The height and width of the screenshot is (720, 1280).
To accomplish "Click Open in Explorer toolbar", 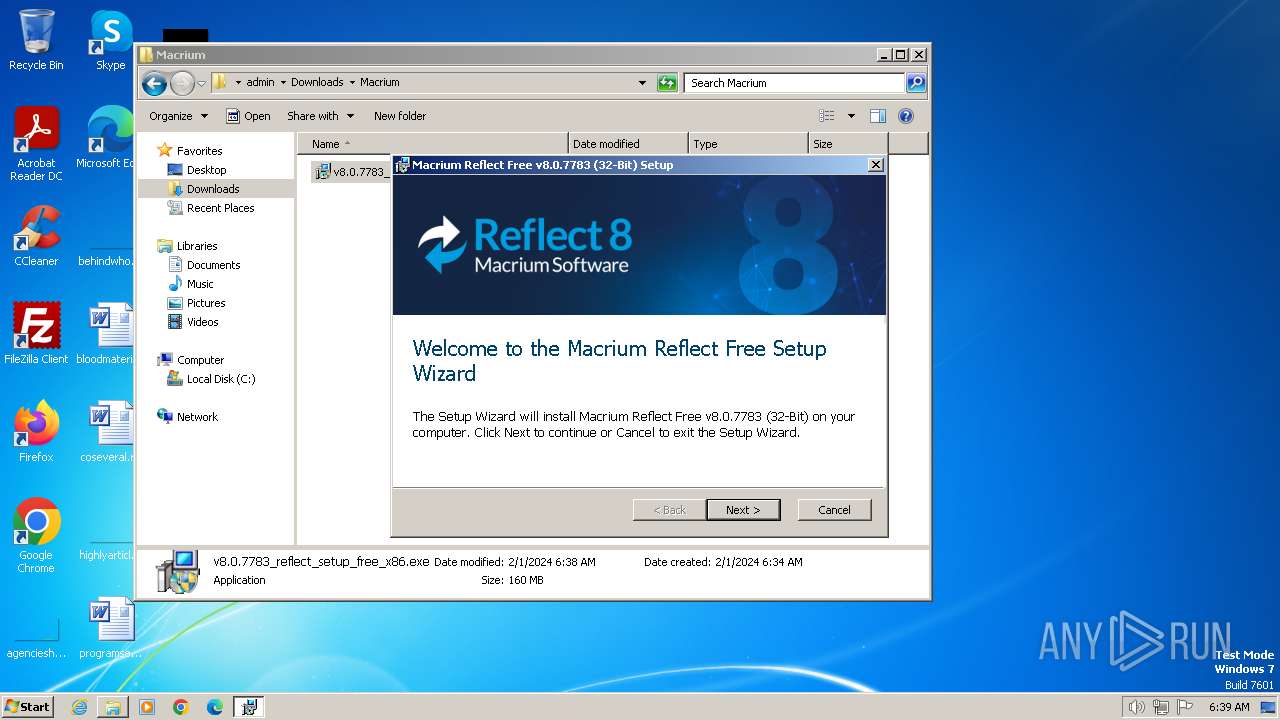I will coord(248,116).
